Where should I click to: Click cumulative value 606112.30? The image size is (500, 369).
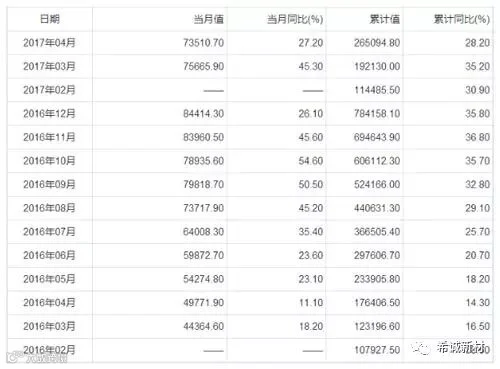pos(377,161)
